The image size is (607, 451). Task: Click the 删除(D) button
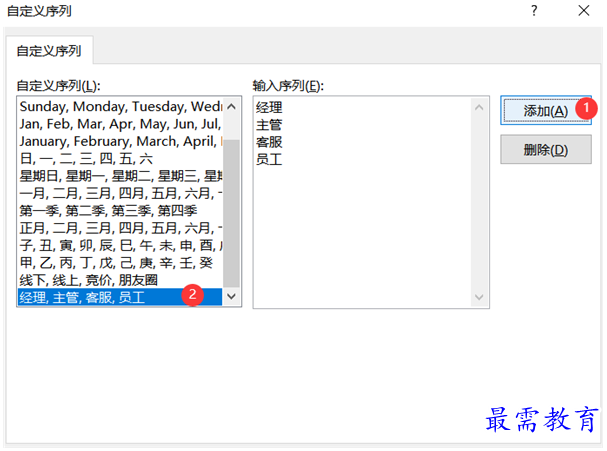point(545,149)
